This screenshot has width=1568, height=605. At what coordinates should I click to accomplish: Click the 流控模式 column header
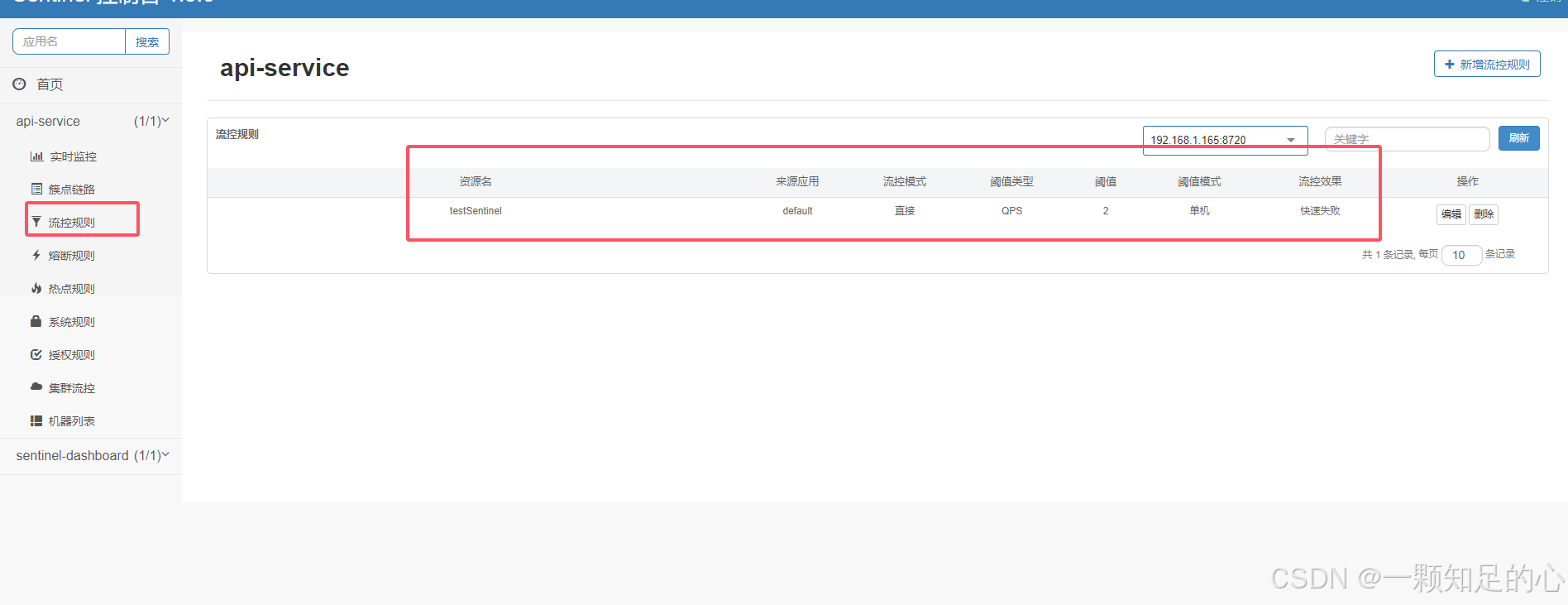(905, 181)
